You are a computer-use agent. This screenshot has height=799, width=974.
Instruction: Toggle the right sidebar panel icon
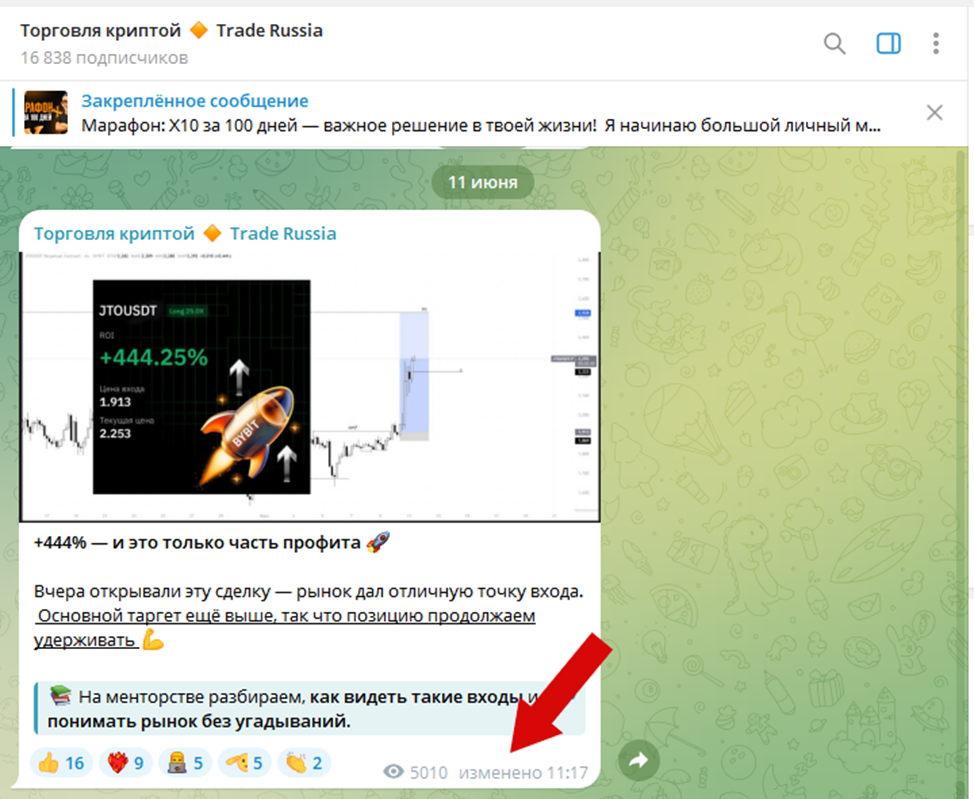pos(888,43)
